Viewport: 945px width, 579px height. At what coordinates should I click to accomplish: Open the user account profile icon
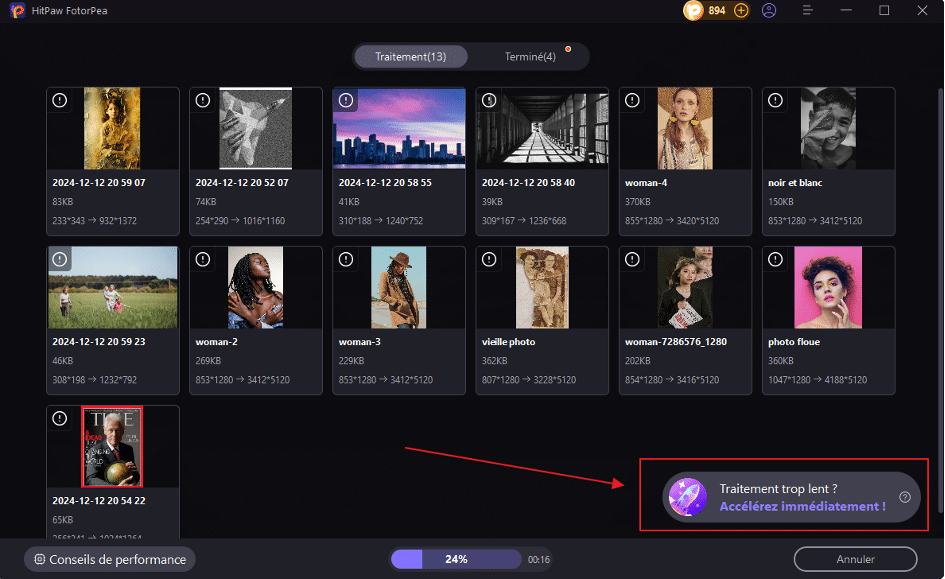[769, 10]
